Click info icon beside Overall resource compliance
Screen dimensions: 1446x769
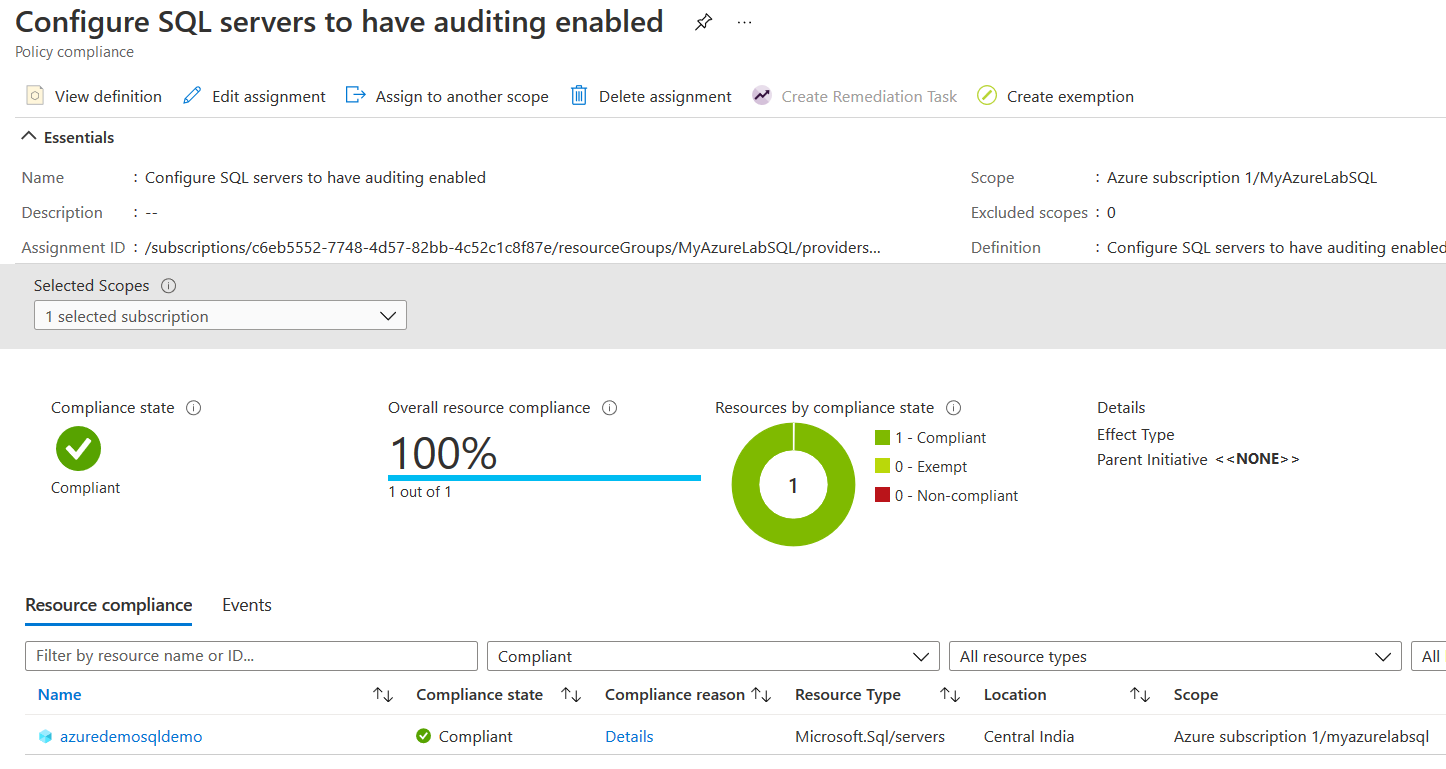tap(610, 408)
